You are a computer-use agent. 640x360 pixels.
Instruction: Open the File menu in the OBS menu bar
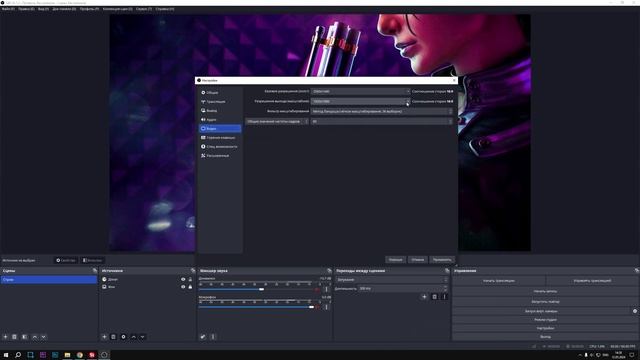pos(8,9)
